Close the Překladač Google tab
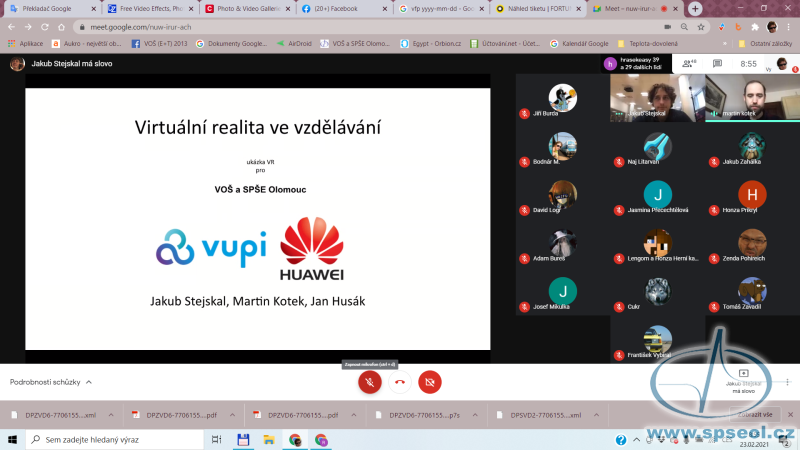 (93, 9)
